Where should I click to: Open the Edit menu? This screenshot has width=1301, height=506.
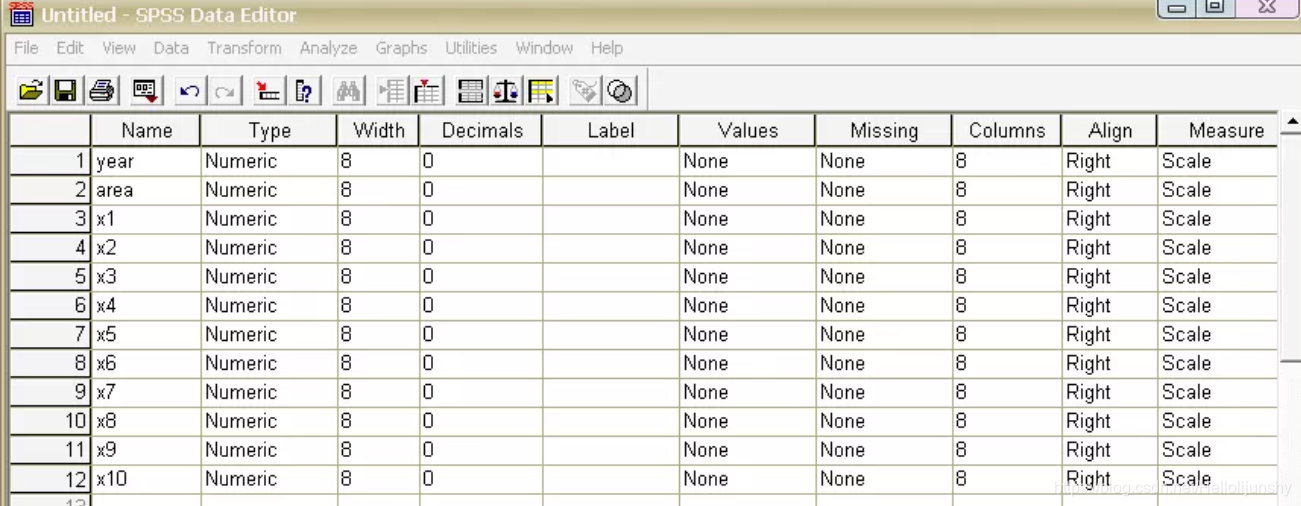coord(70,48)
